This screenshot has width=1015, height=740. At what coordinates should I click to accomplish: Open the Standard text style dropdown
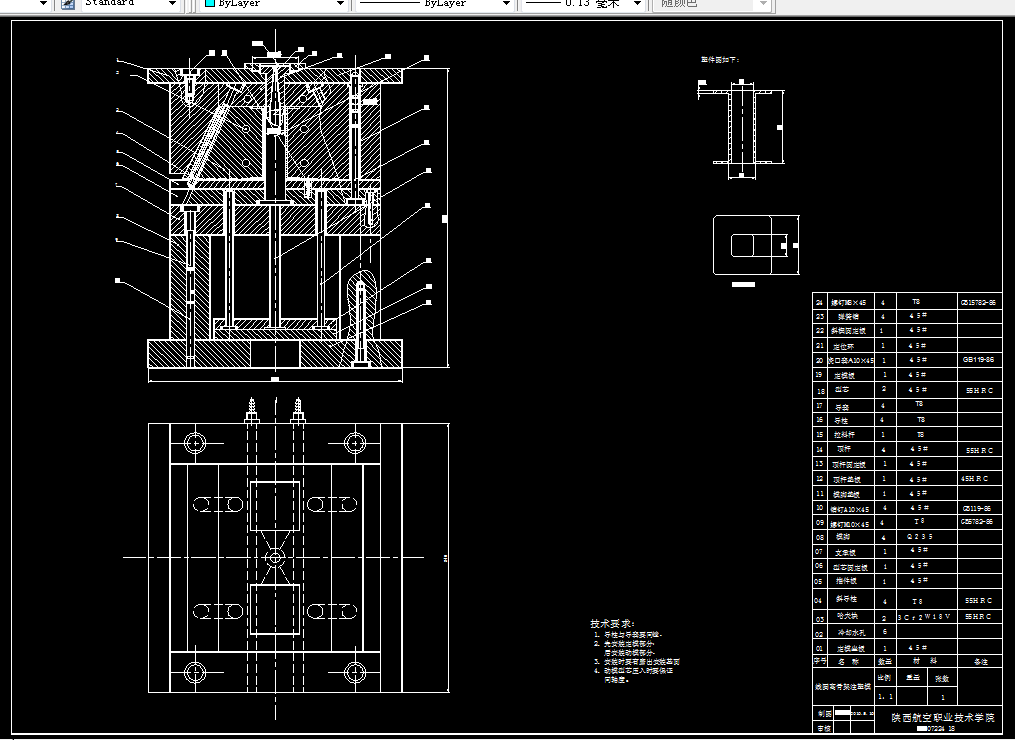tap(131, 3)
